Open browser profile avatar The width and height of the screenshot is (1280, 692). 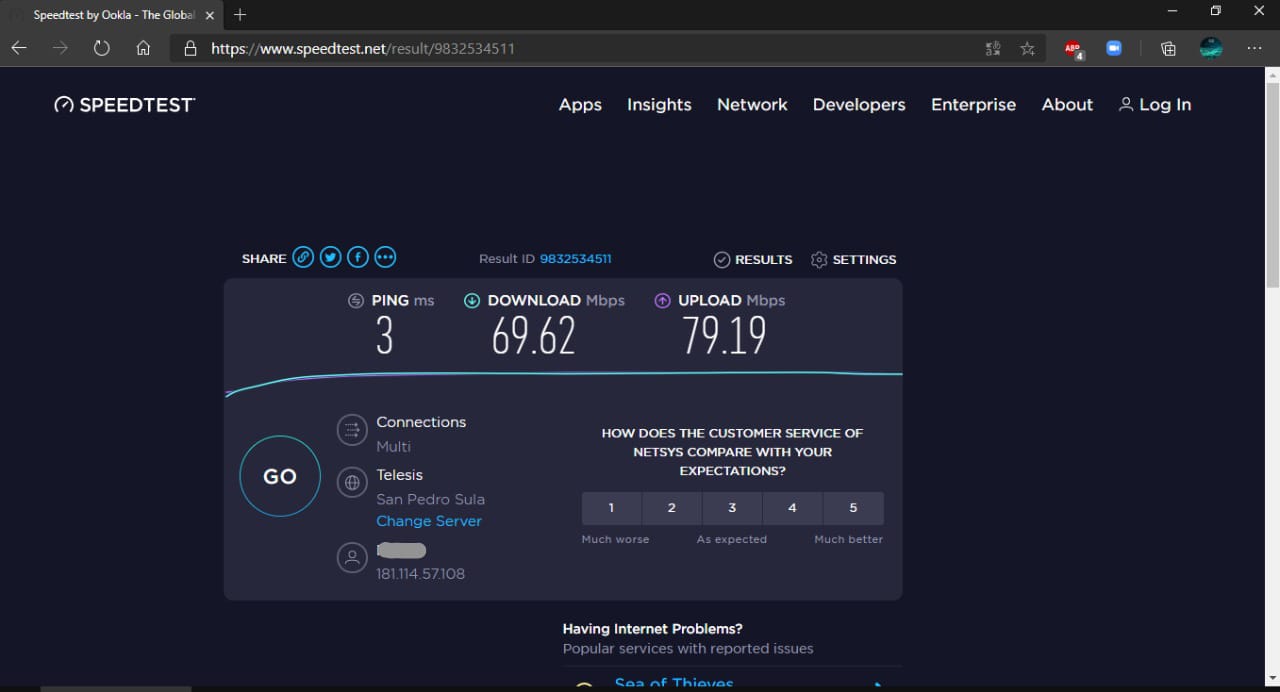1211,48
